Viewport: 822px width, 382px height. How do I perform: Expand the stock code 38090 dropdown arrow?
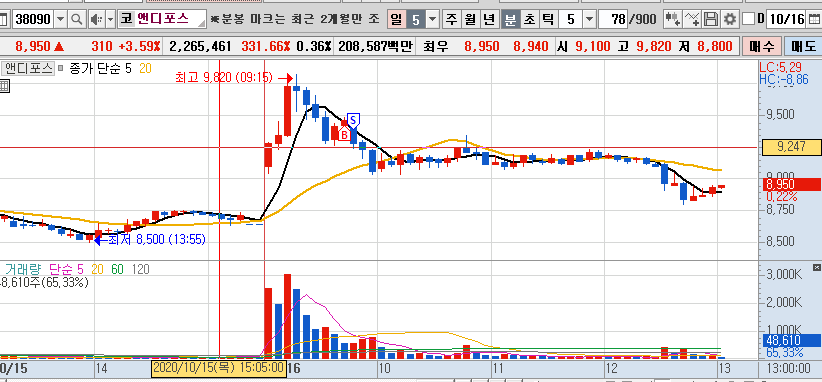click(60, 20)
